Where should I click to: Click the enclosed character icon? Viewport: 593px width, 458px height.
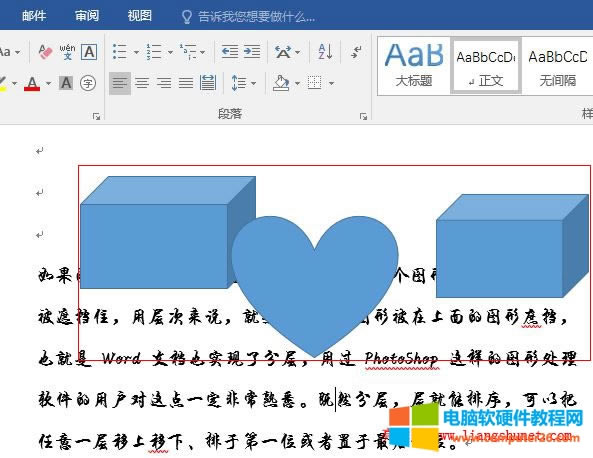click(x=88, y=83)
